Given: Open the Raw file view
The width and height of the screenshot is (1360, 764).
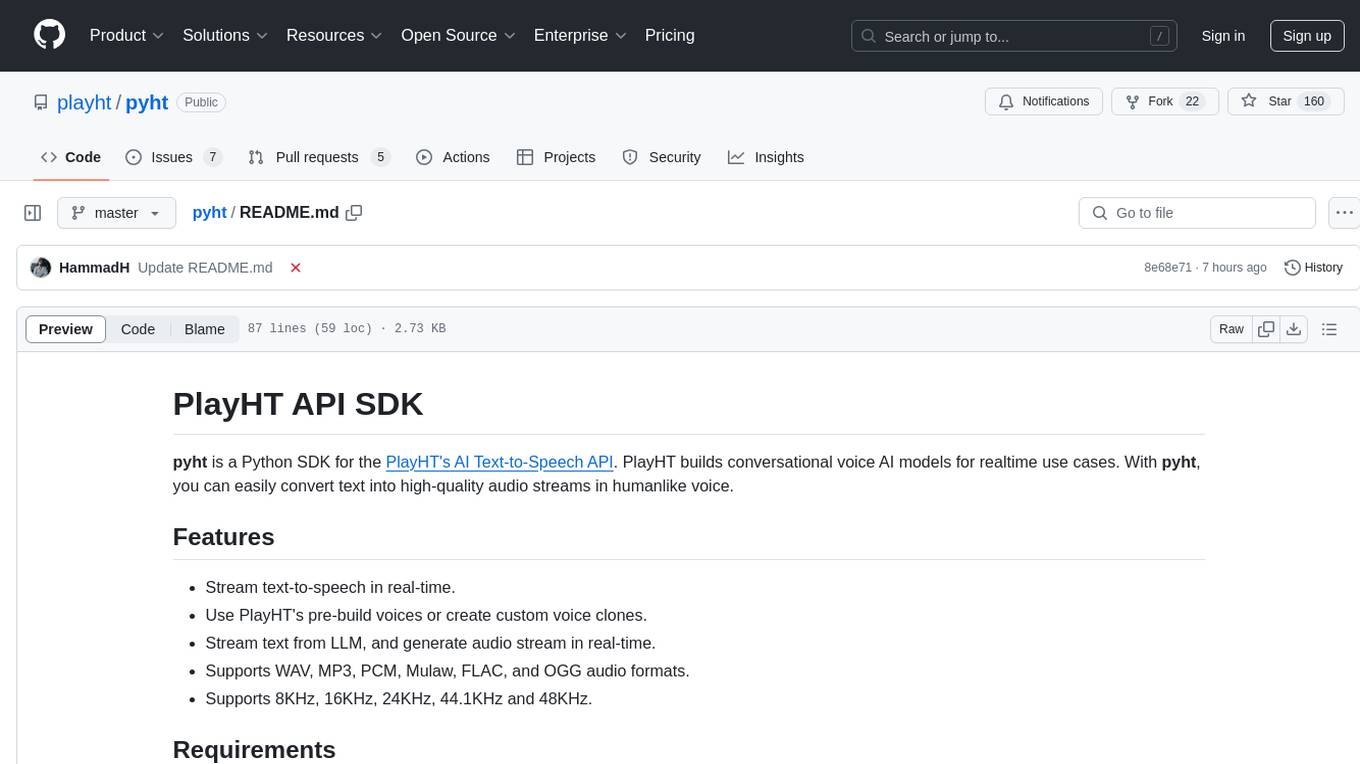Looking at the screenshot, I should [1231, 329].
